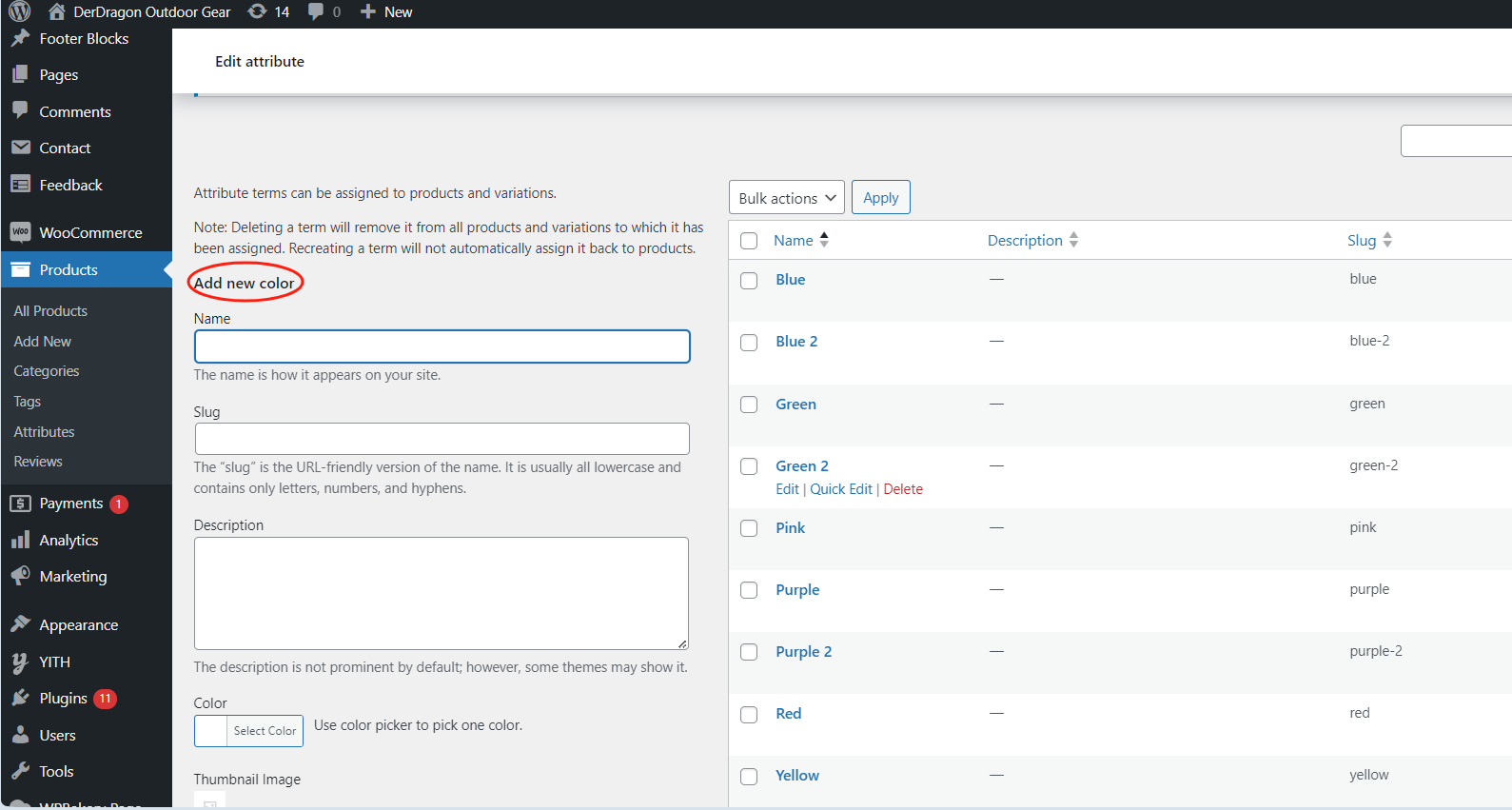This screenshot has width=1512, height=810.
Task: Tick the checkbox for Pink term
Action: (749, 528)
